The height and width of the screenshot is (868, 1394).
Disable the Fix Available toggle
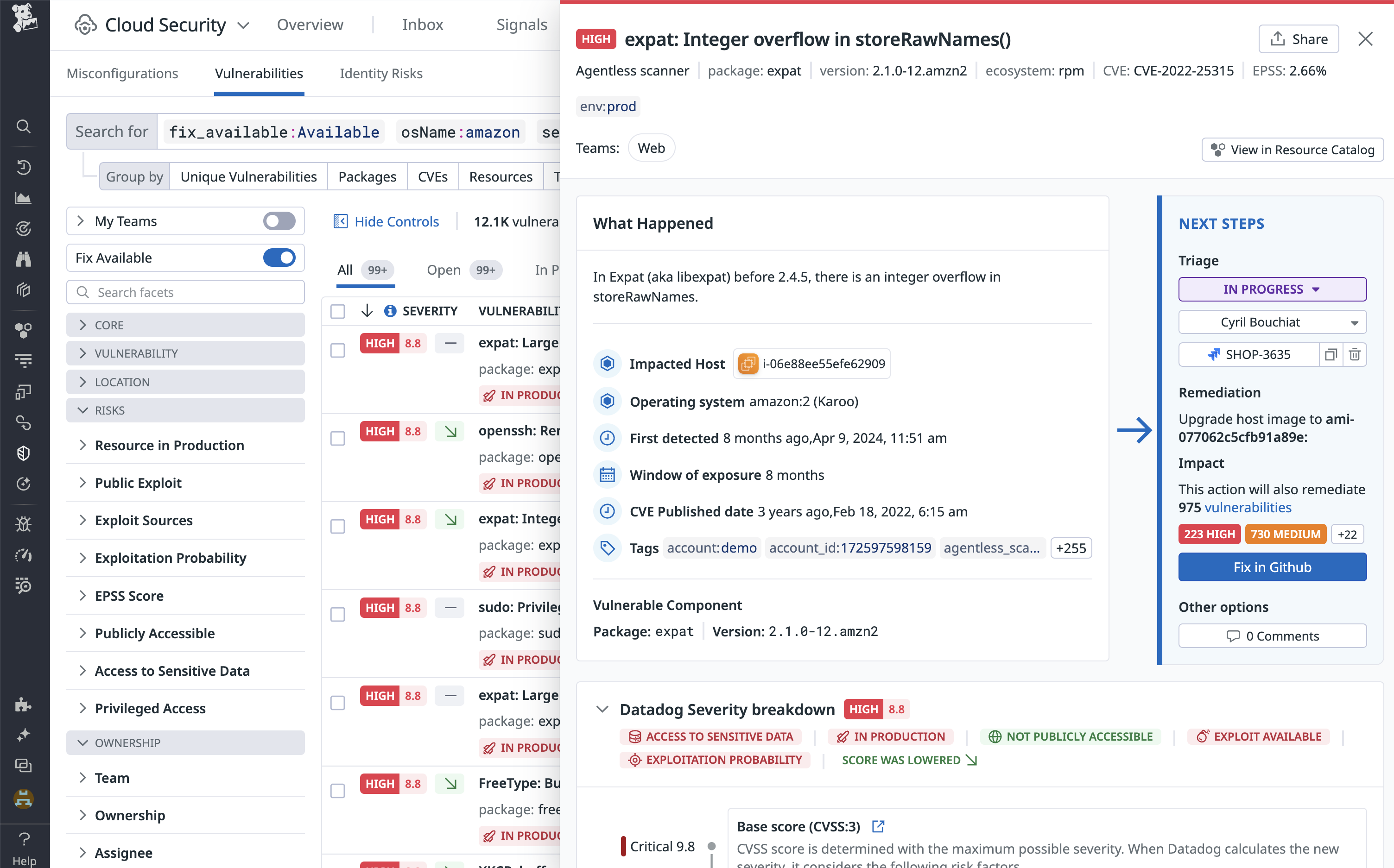(x=280, y=258)
